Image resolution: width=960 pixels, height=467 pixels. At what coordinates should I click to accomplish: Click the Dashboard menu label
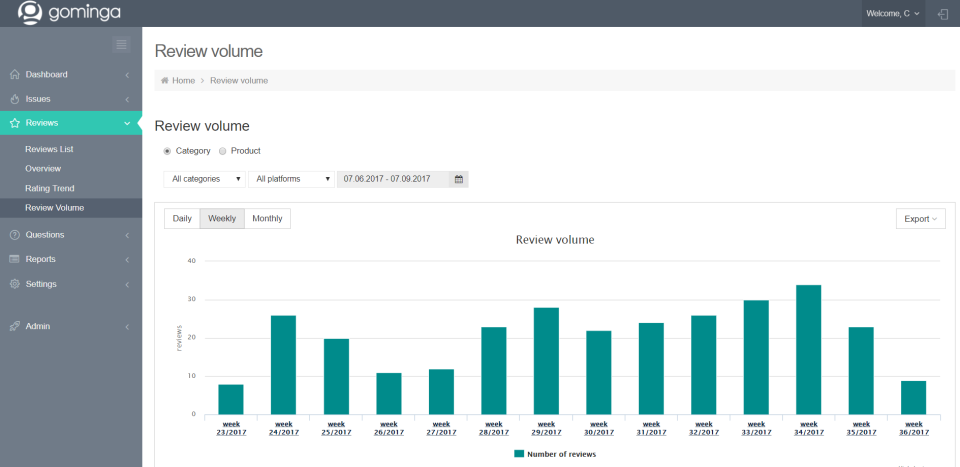47,75
